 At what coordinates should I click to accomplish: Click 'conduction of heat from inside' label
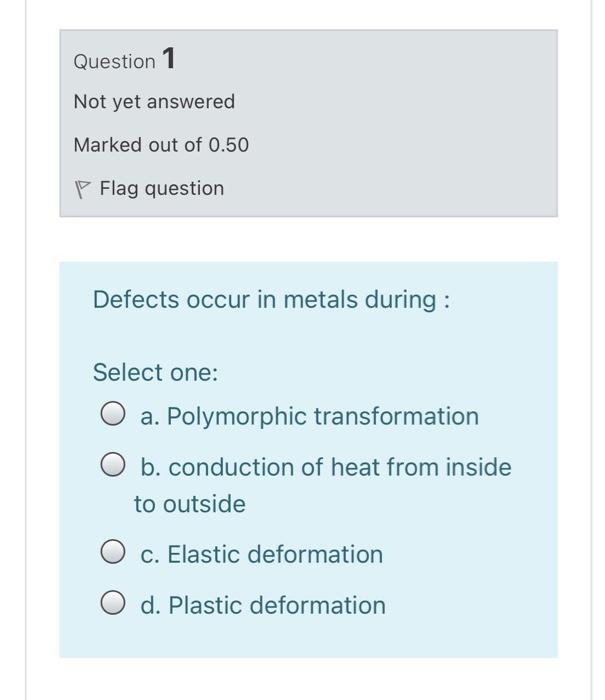click(x=325, y=467)
